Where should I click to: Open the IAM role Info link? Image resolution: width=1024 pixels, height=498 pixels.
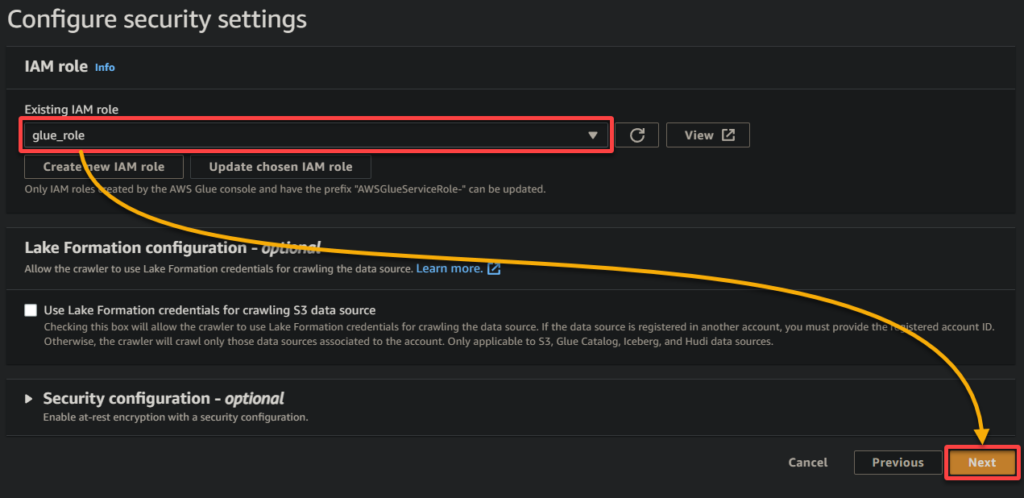[105, 67]
